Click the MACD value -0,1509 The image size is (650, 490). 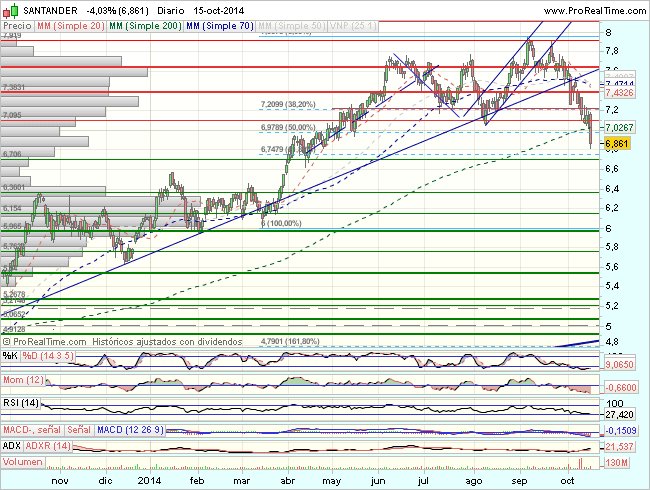(x=621, y=431)
